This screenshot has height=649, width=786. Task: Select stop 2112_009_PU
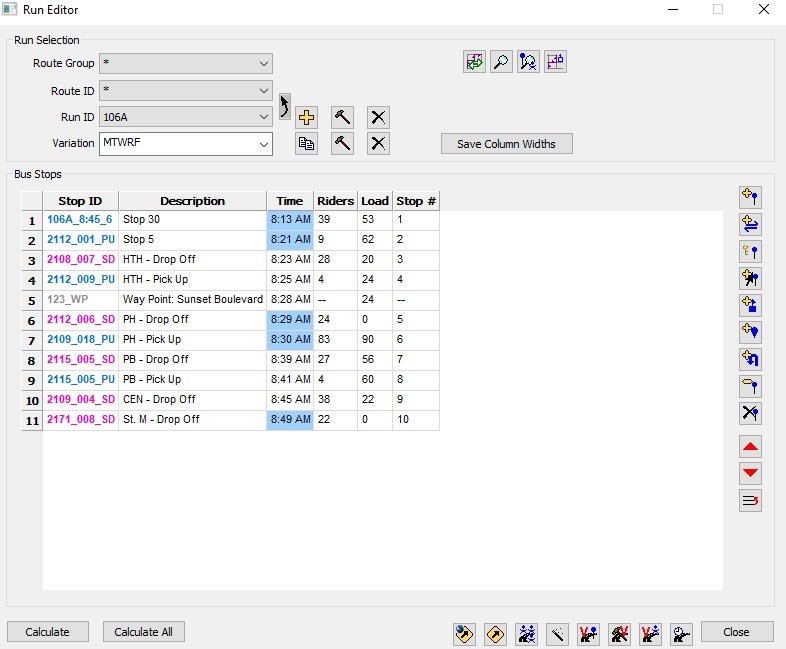(x=81, y=280)
